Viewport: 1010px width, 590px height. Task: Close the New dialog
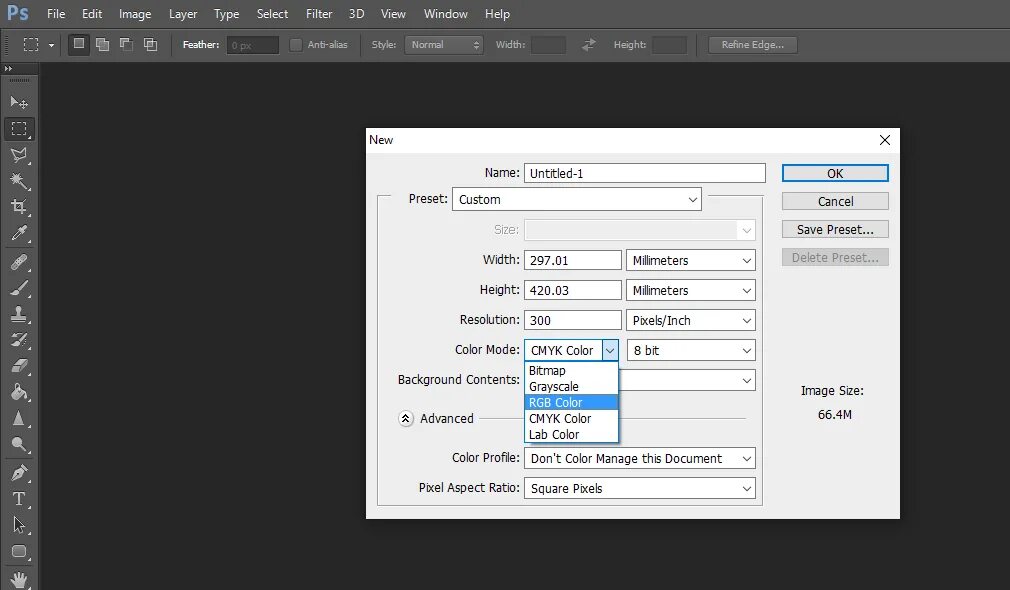pos(885,140)
